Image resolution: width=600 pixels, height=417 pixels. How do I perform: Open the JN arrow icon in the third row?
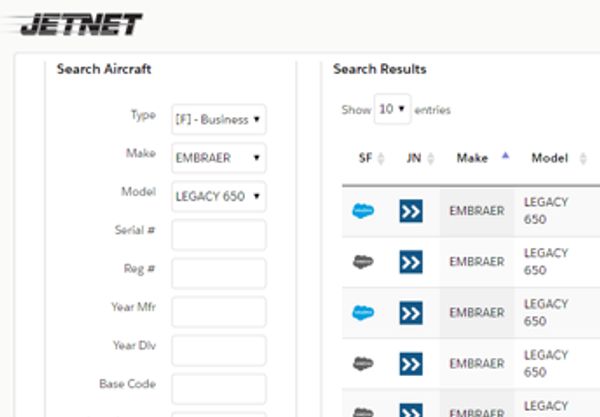click(x=410, y=313)
